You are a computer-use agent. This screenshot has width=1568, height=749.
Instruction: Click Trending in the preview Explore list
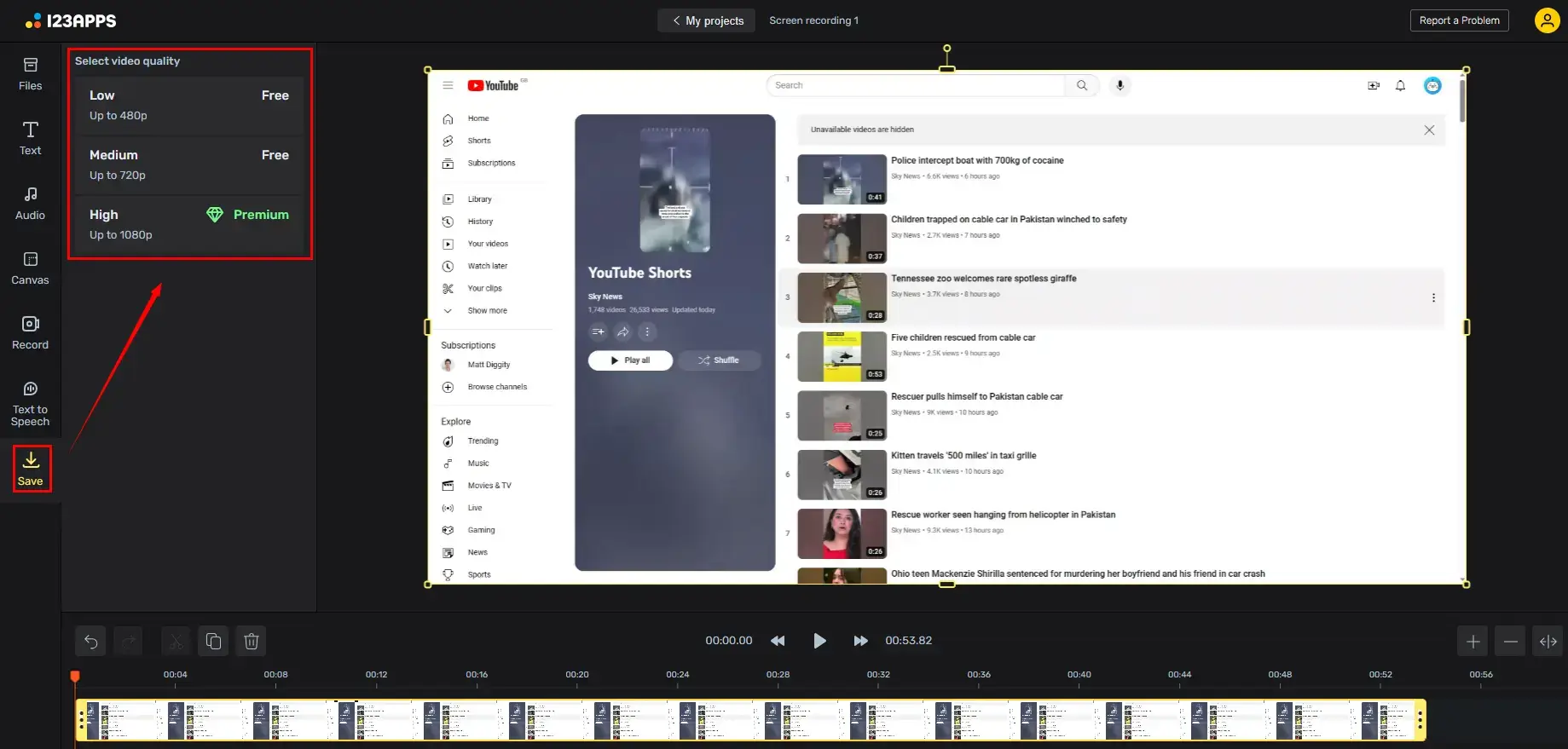pyautogui.click(x=483, y=441)
